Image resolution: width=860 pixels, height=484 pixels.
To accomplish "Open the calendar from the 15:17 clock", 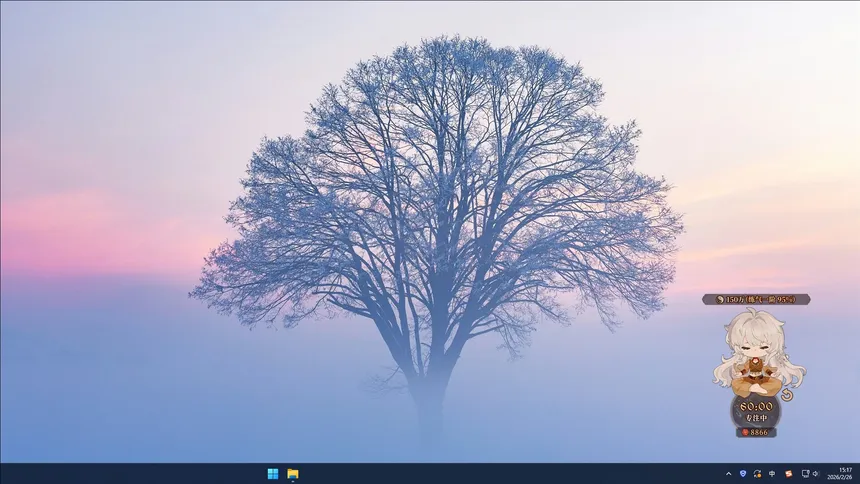I will [845, 469].
